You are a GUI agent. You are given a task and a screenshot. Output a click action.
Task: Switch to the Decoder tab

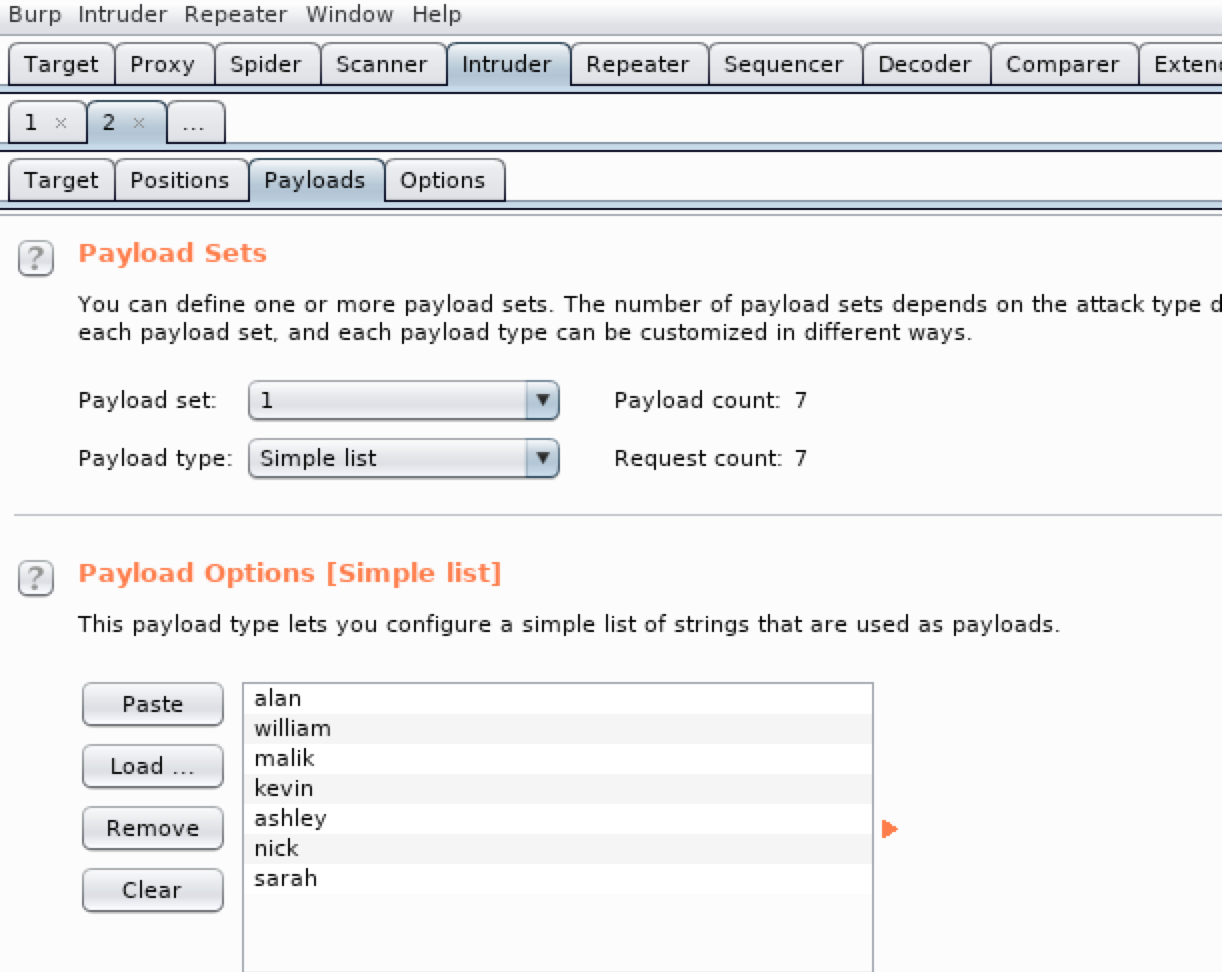tap(925, 65)
